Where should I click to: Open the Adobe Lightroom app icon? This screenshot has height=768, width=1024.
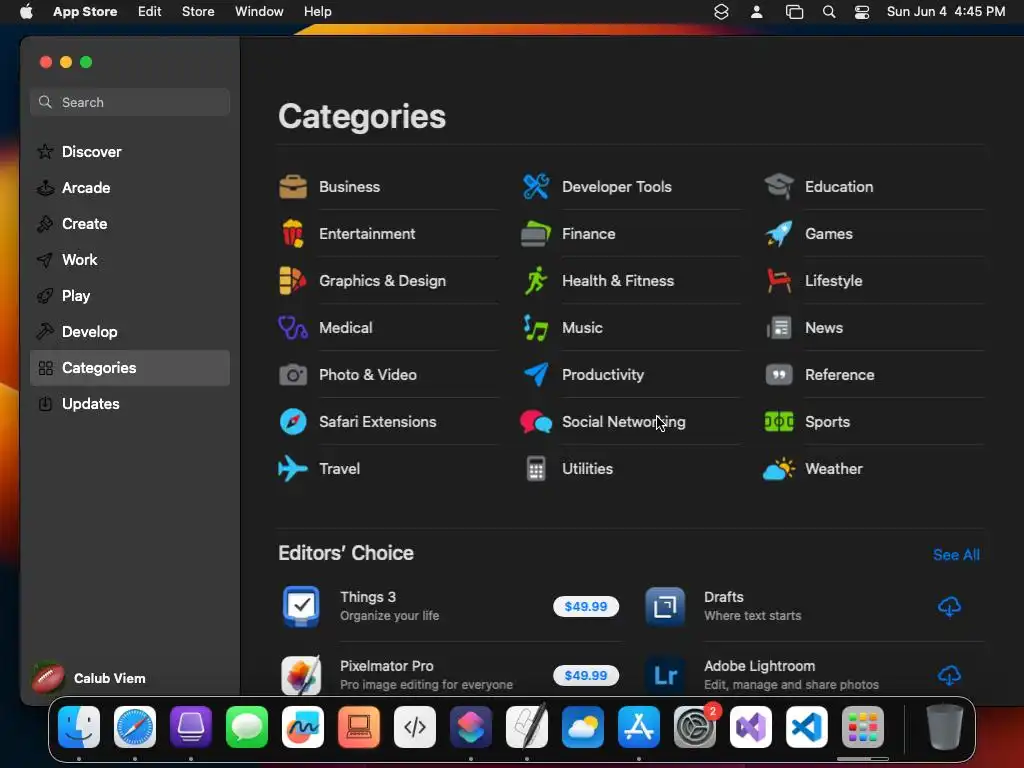(x=665, y=675)
